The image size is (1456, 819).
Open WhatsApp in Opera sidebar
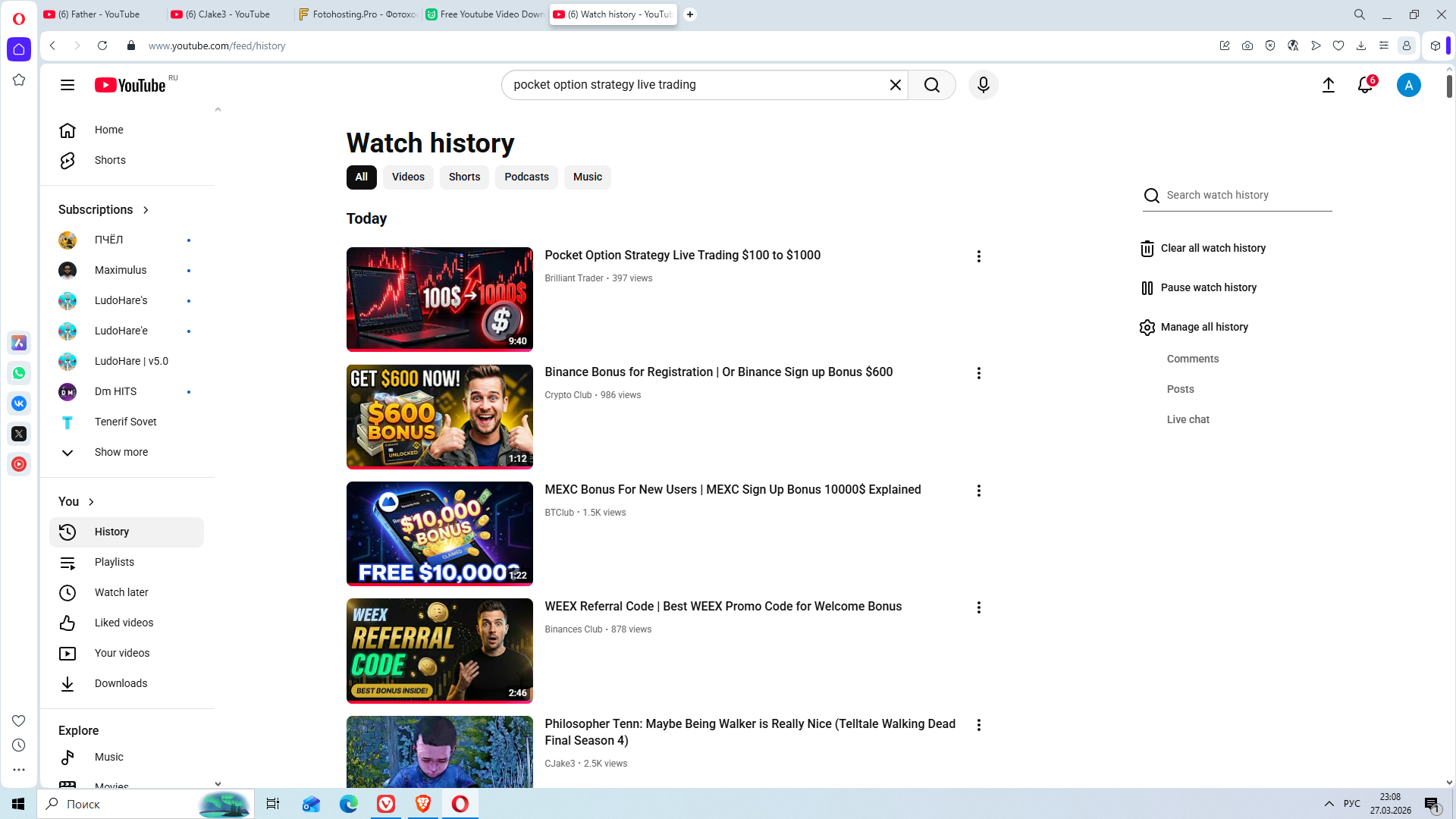click(19, 373)
